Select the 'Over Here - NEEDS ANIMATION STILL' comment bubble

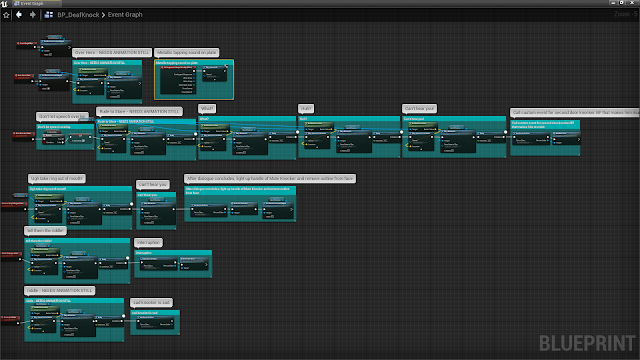[x=112, y=53]
